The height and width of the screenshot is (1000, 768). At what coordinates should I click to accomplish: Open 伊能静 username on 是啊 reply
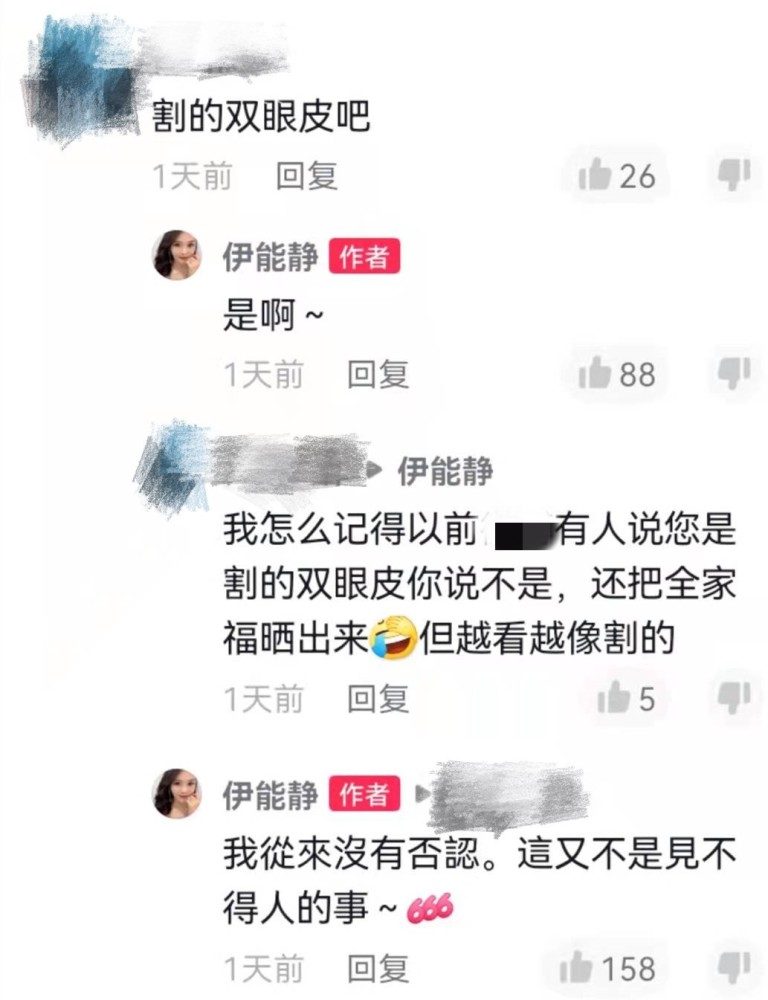tap(270, 256)
